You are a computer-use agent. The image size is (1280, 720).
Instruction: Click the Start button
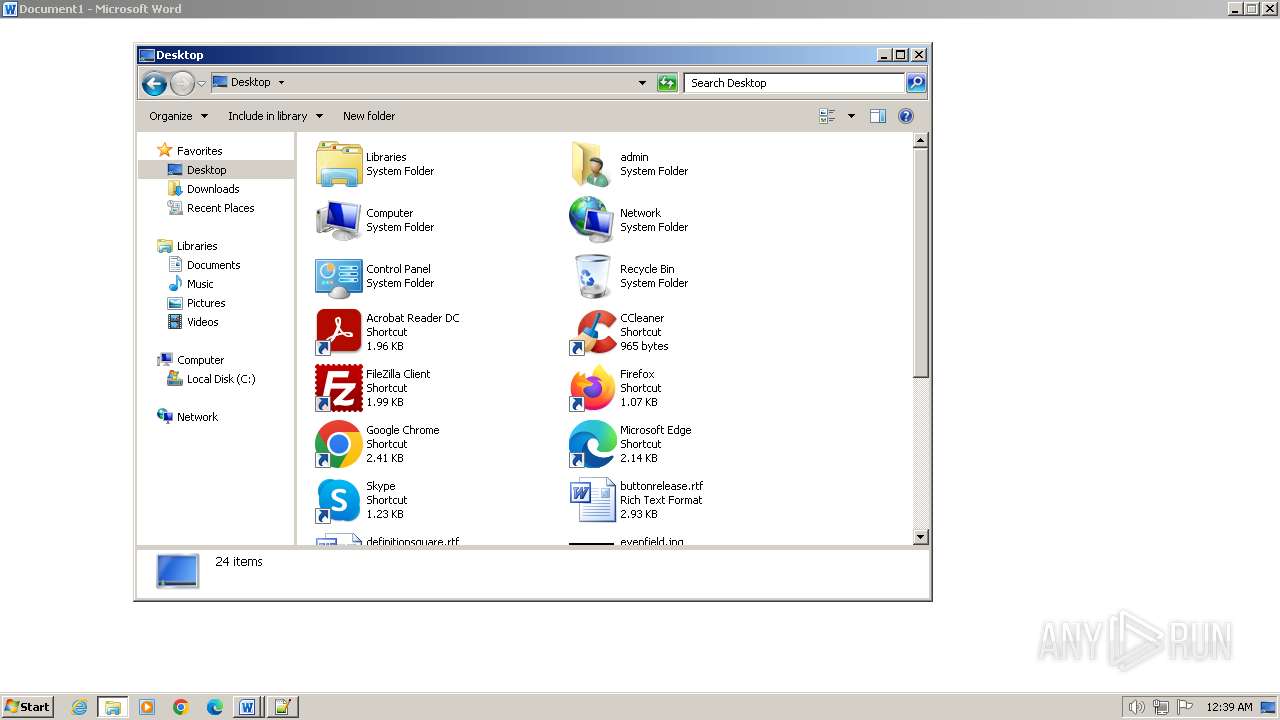click(x=27, y=707)
